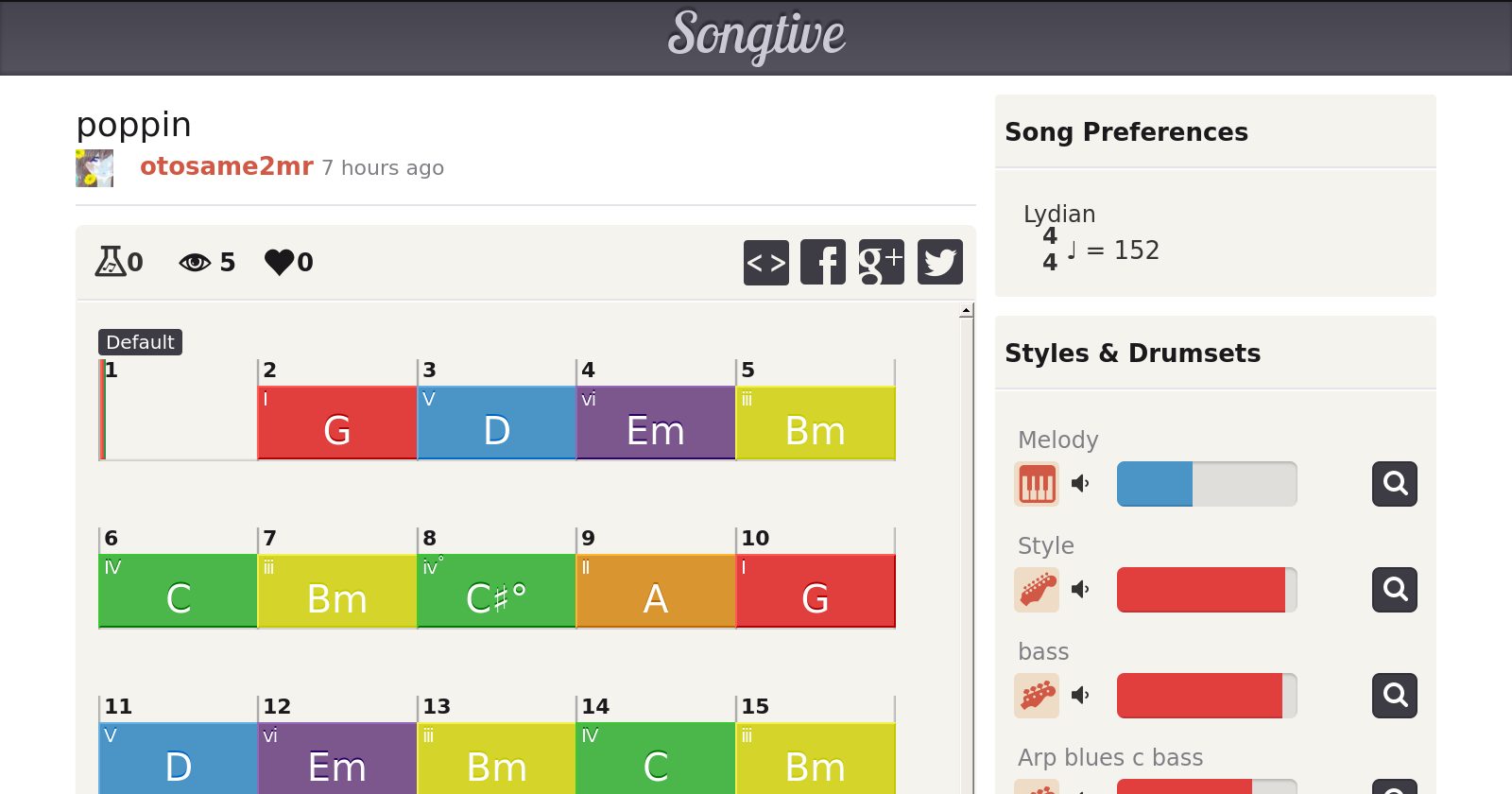
Task: Click the Style guitar instrument icon
Action: coord(1037,590)
